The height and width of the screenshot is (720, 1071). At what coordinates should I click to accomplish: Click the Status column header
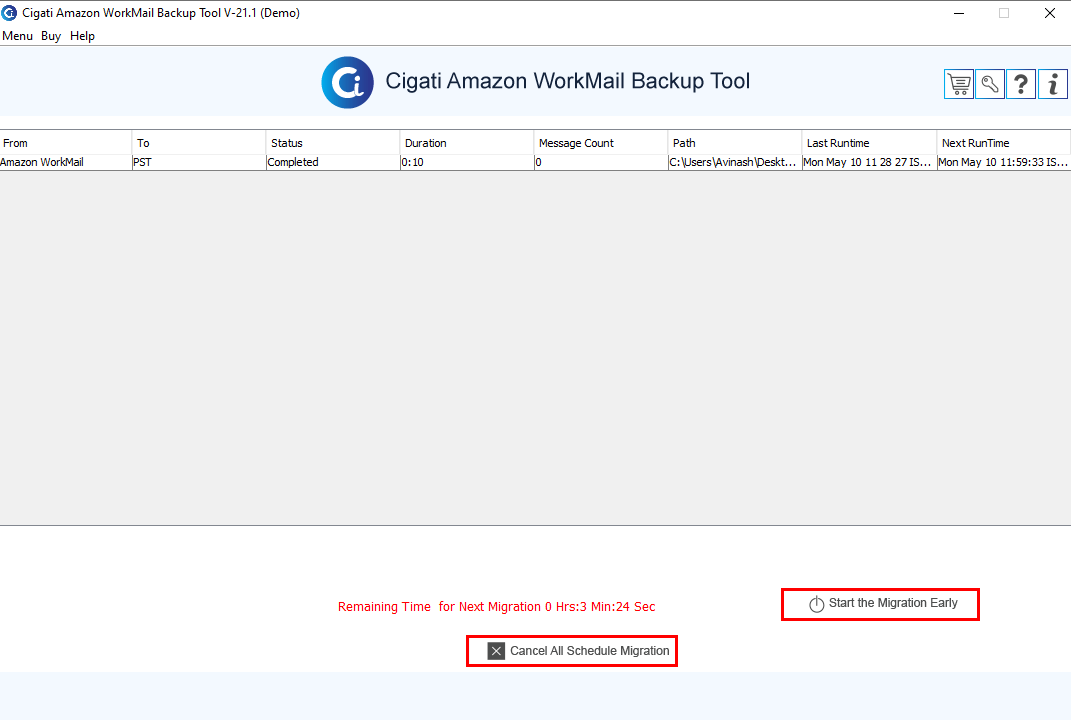click(x=333, y=143)
